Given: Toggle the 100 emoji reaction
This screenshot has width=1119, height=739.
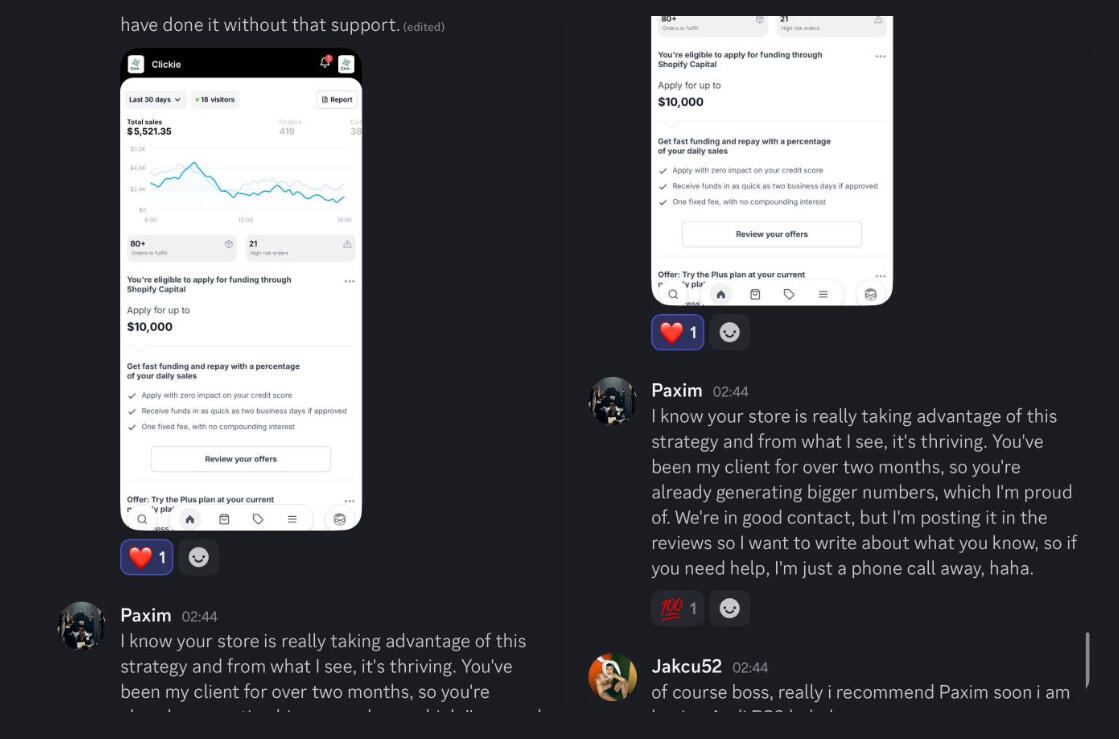Looking at the screenshot, I should pyautogui.click(x=677, y=608).
